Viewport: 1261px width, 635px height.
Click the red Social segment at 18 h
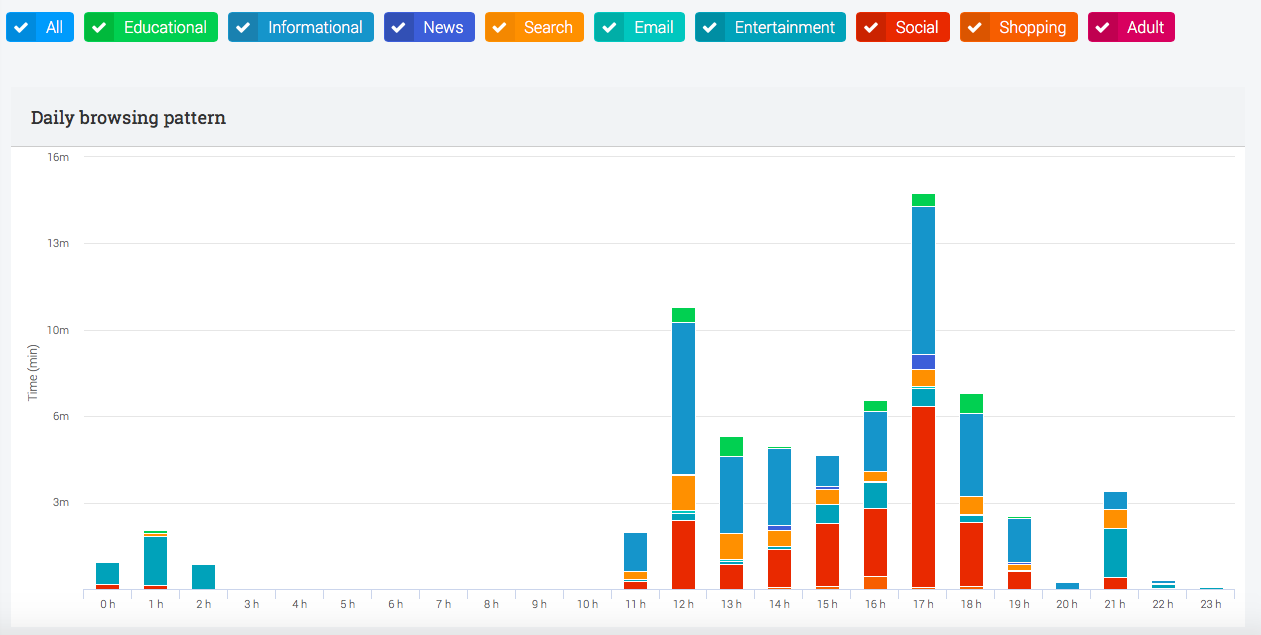971,554
